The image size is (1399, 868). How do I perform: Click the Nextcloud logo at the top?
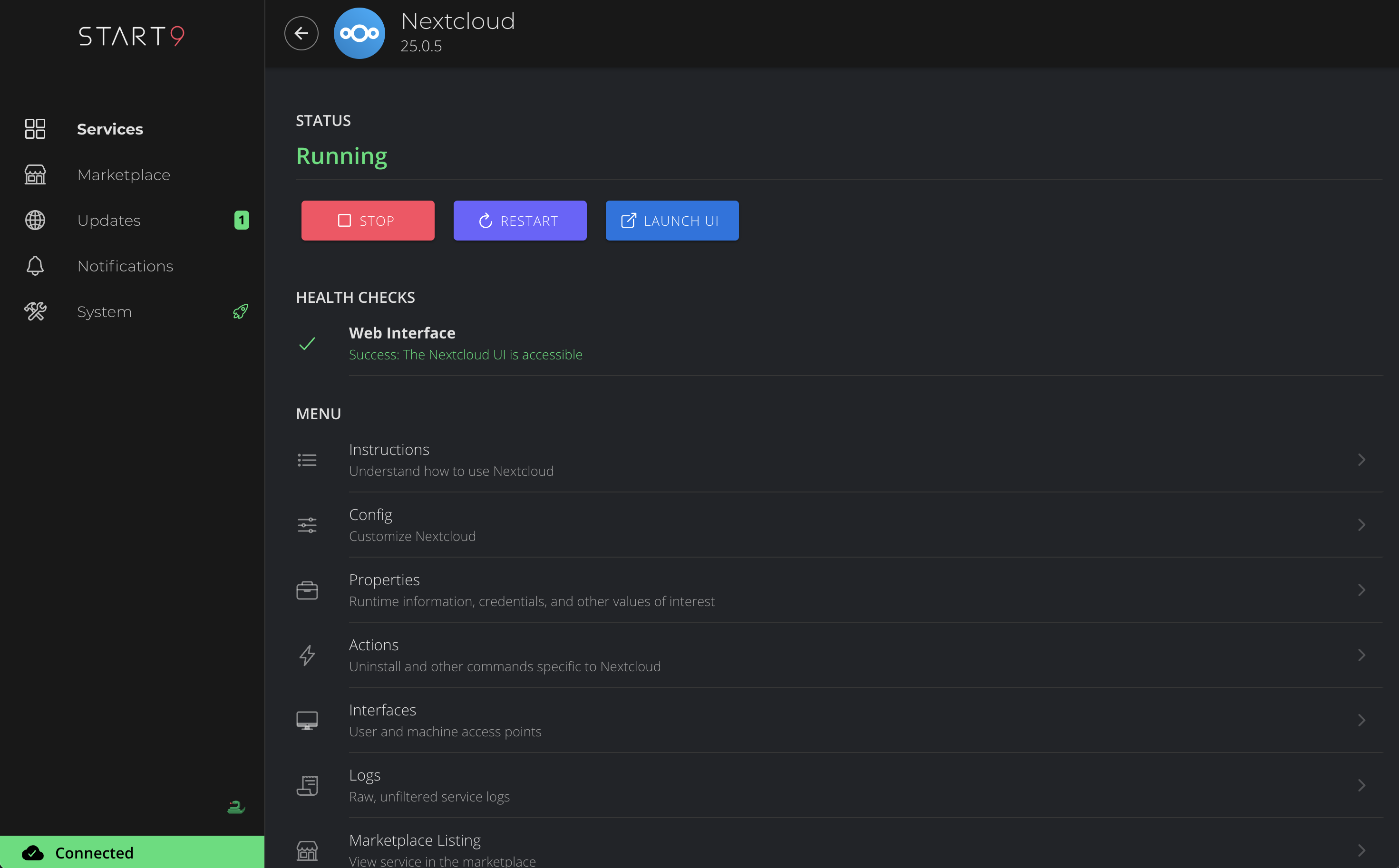[359, 33]
